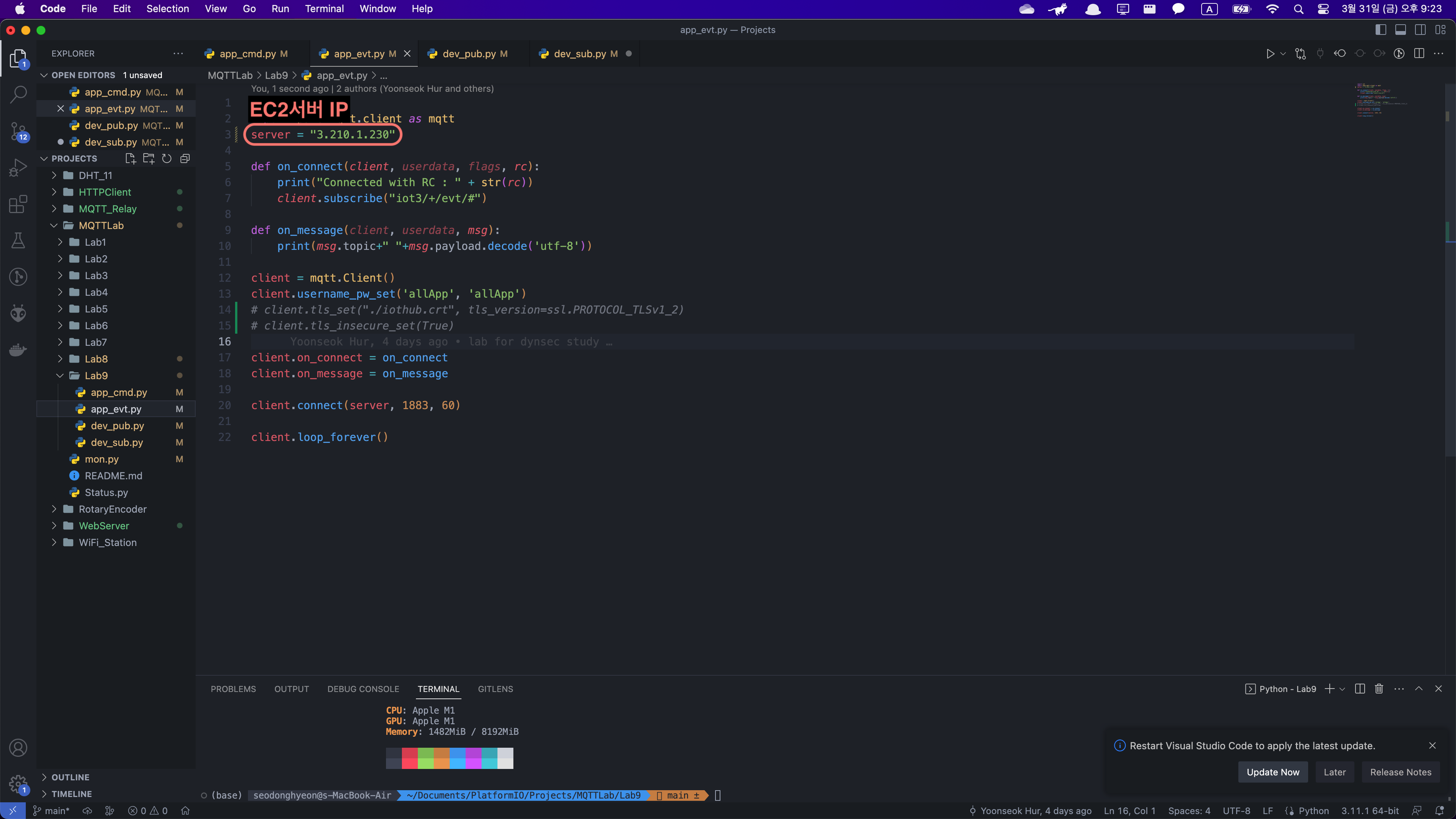The width and height of the screenshot is (1456, 819).
Task: Kill terminal with trash icon
Action: [x=1379, y=689]
